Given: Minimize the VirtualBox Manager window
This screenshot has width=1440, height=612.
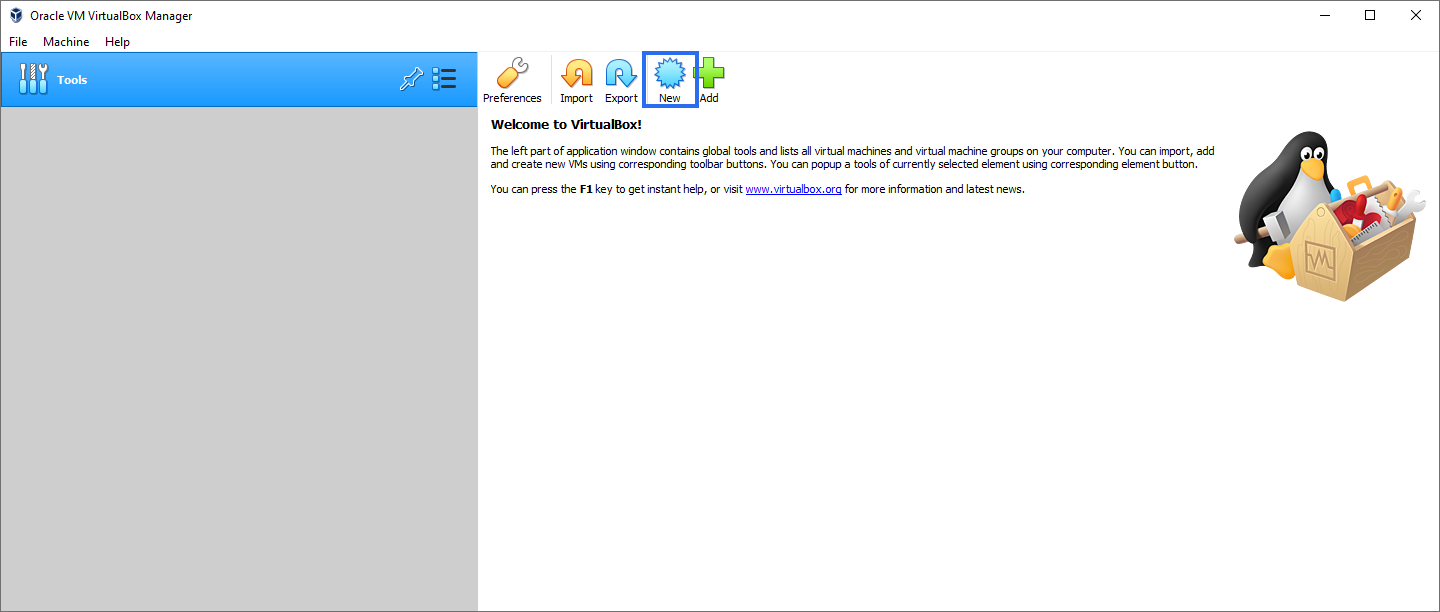Looking at the screenshot, I should click(x=1324, y=16).
